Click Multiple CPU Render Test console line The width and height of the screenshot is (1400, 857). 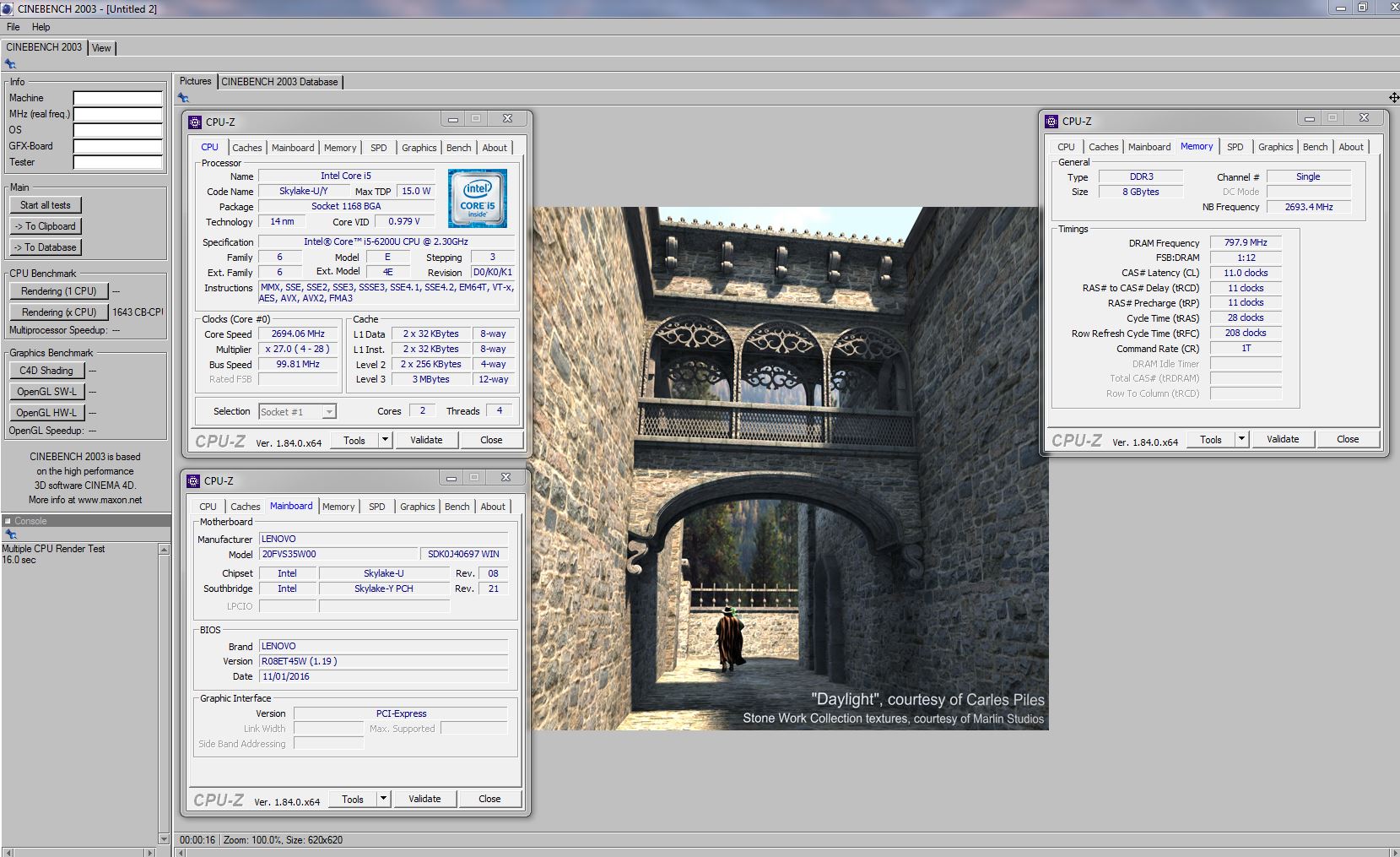[53, 549]
